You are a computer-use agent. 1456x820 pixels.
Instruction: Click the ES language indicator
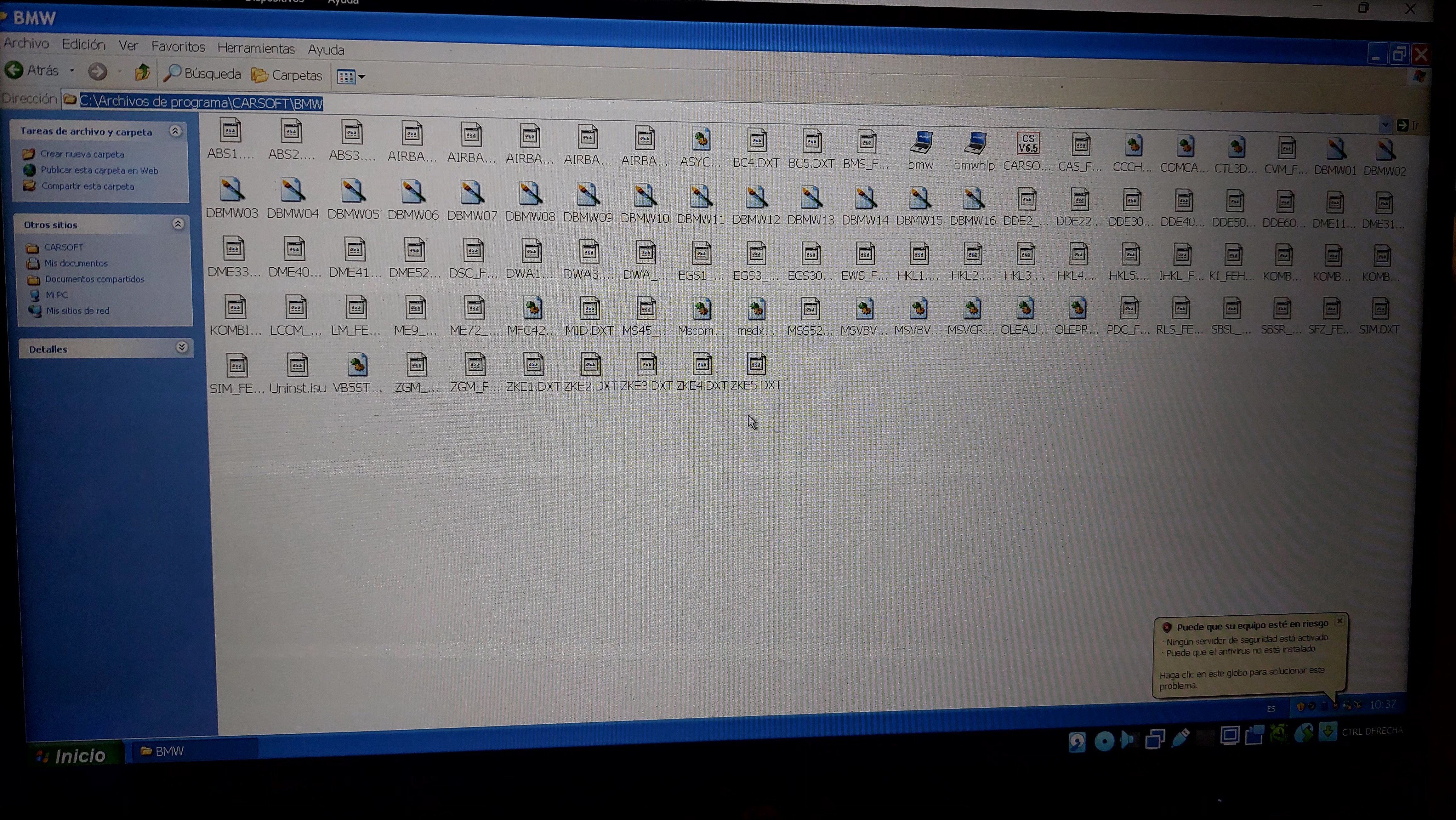(1271, 708)
